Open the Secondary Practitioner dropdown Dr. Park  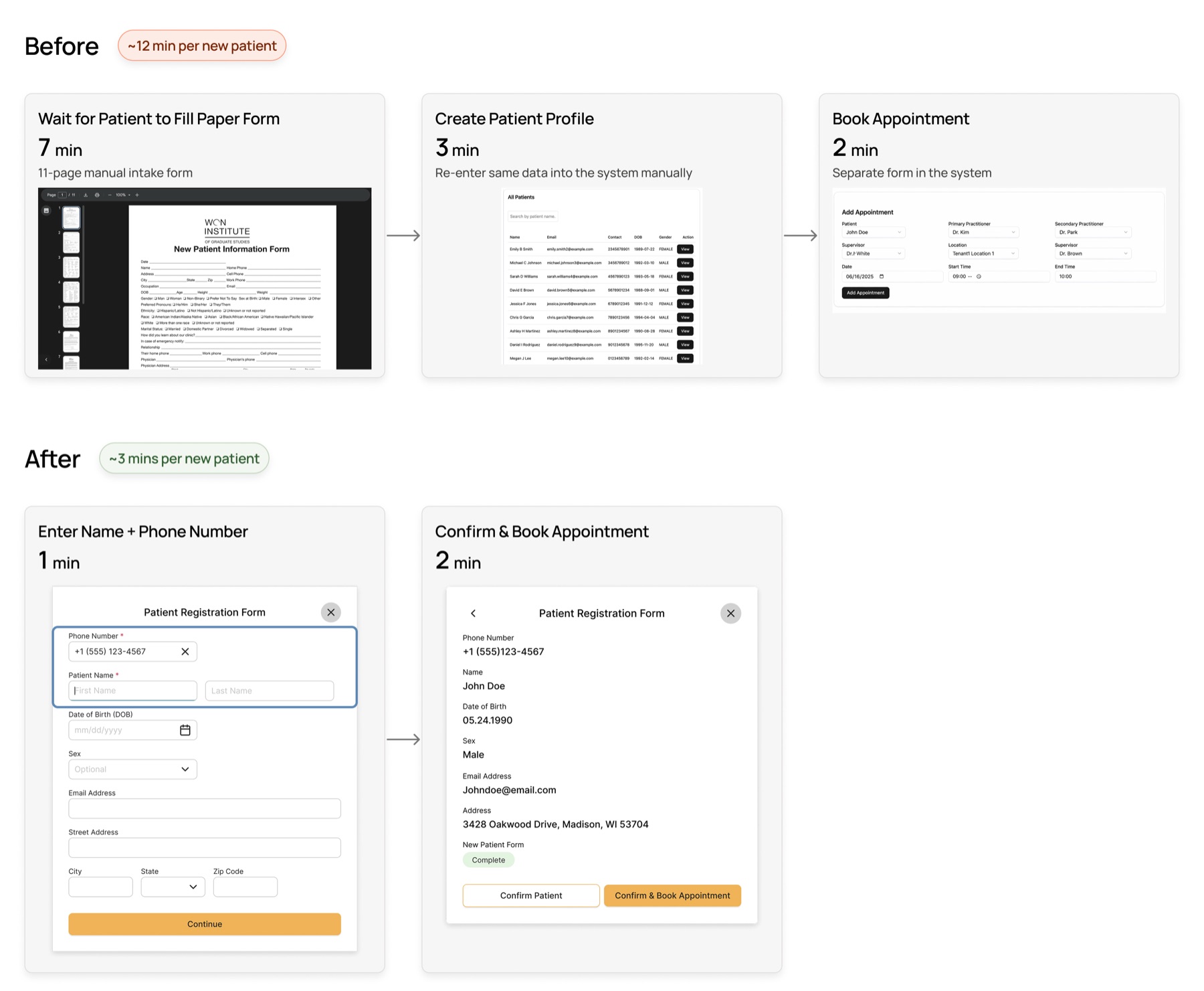1093,232
